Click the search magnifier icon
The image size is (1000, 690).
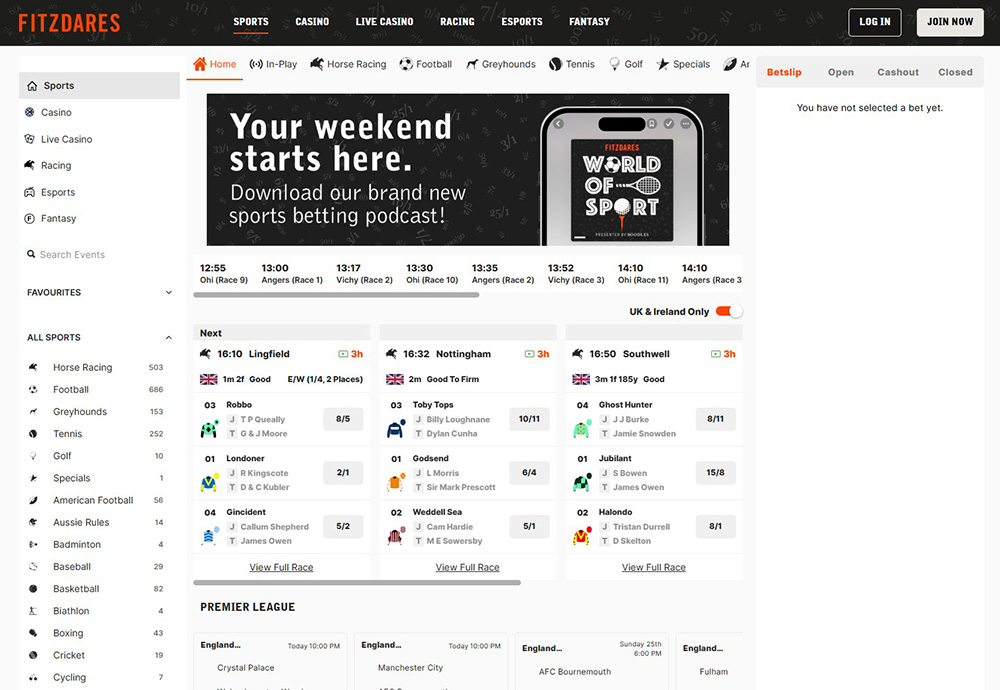point(31,254)
